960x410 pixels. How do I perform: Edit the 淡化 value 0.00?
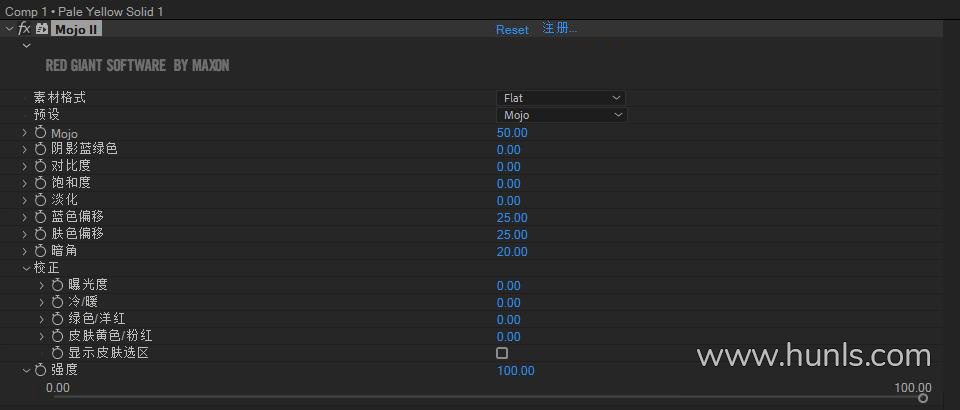508,201
